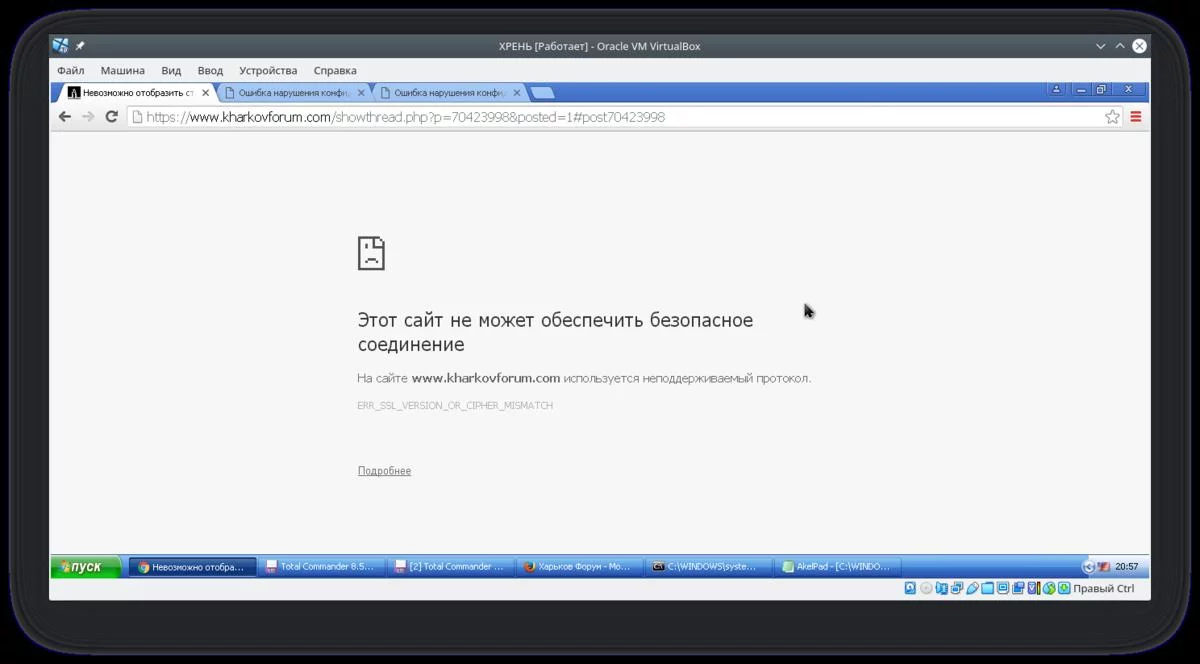Click the VirtualBox keyboard capture arrow icon
The height and width of the screenshot is (664, 1200).
coord(1065,589)
